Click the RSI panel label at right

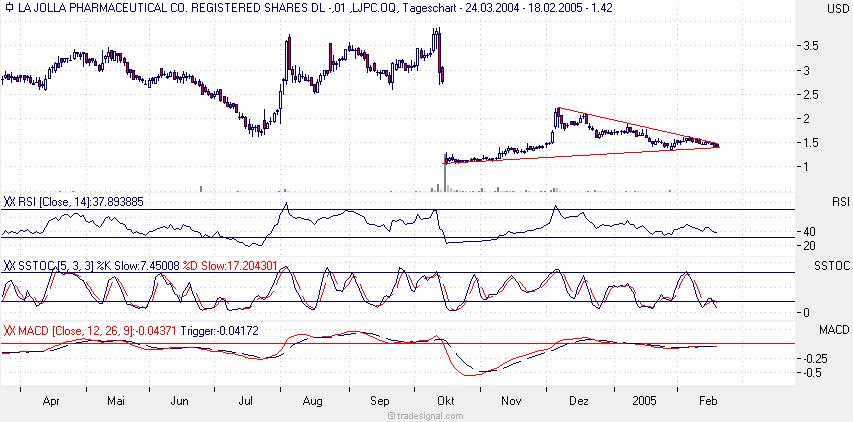point(840,202)
